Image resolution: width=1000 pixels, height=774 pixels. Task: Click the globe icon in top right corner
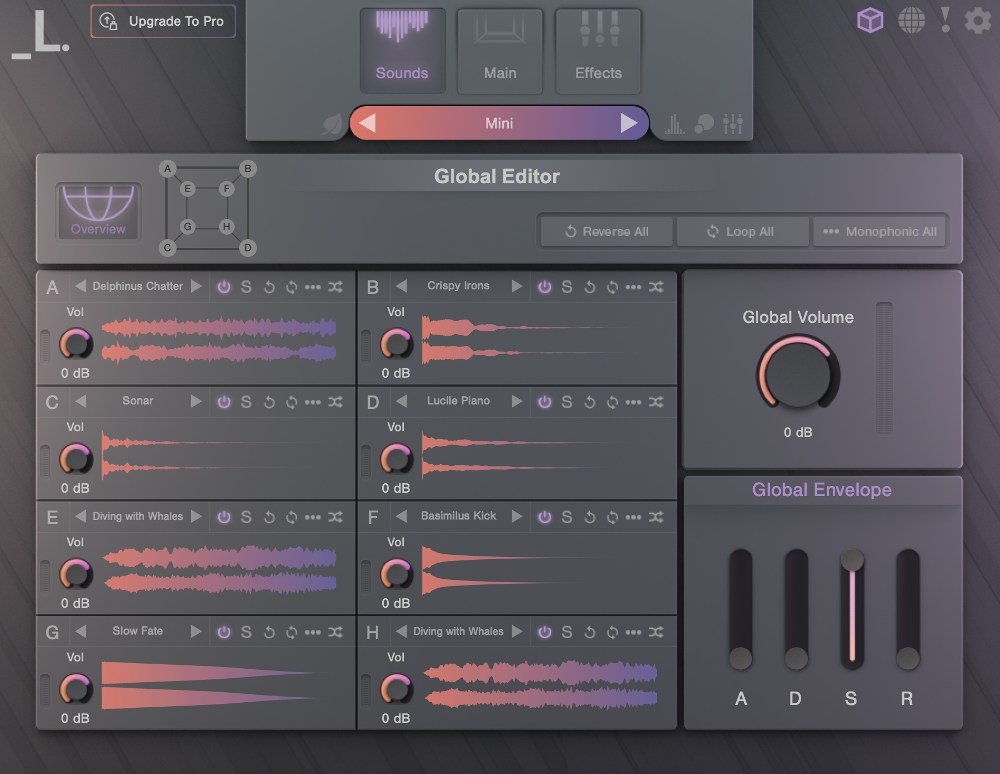point(912,19)
